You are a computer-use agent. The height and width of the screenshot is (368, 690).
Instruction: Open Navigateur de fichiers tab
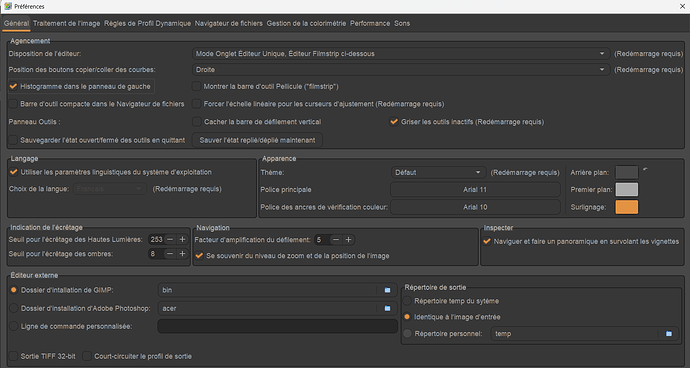pos(229,23)
